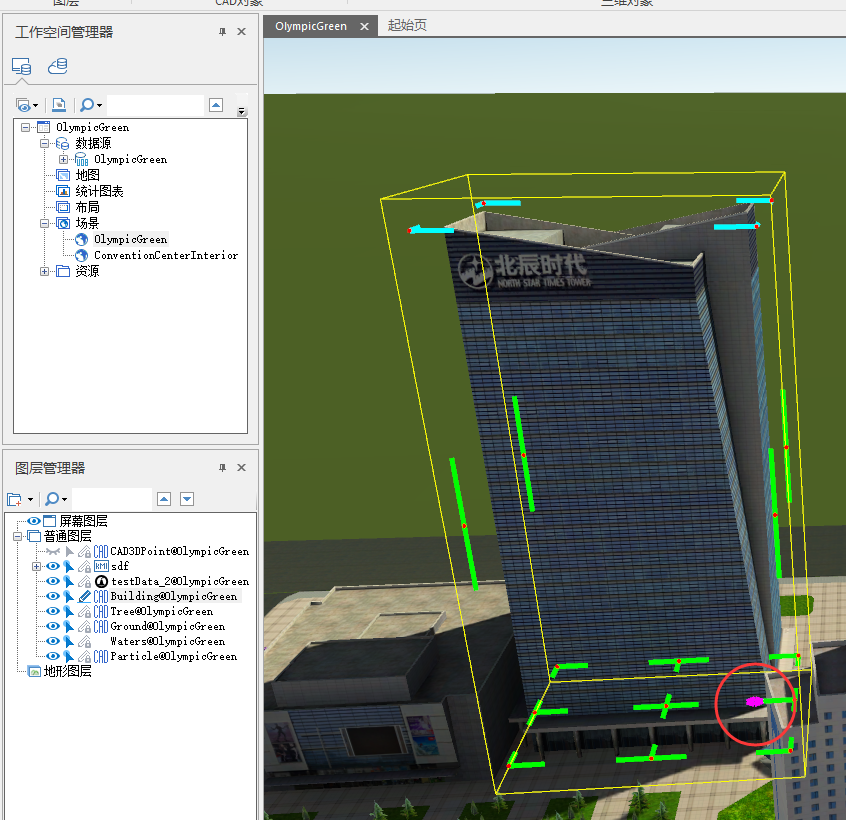Image resolution: width=846 pixels, height=820 pixels.
Task: Click the workspace manager locate-item icon
Action: coord(59,105)
